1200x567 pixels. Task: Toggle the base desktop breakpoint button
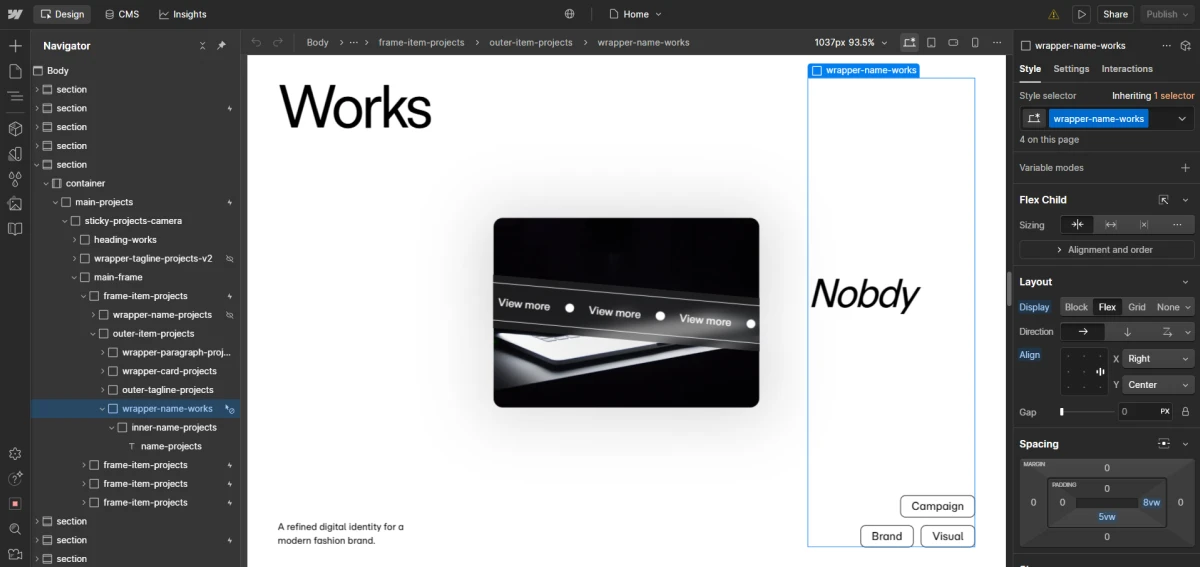pyautogui.click(x=909, y=42)
